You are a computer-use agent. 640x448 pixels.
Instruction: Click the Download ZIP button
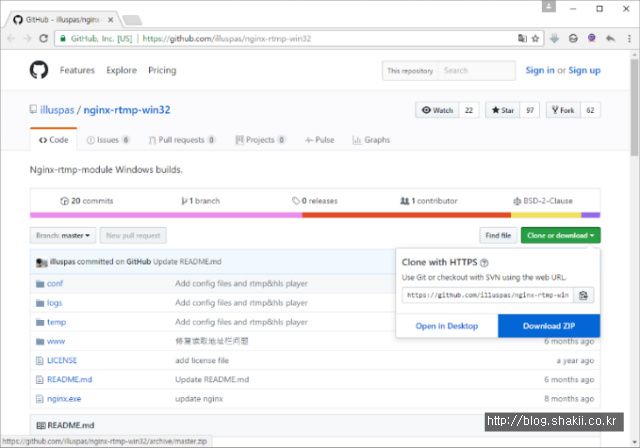549,326
